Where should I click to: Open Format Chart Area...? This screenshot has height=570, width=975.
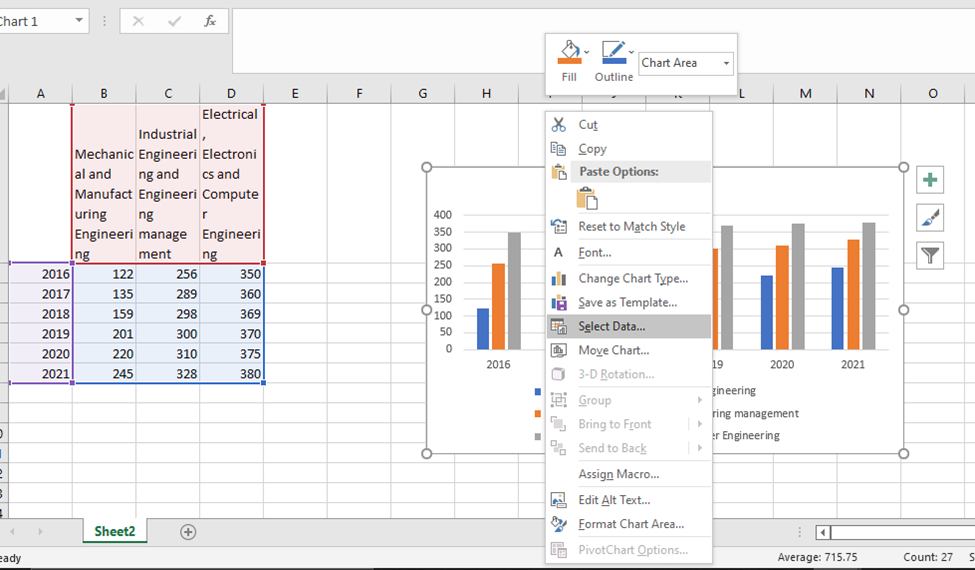631,525
